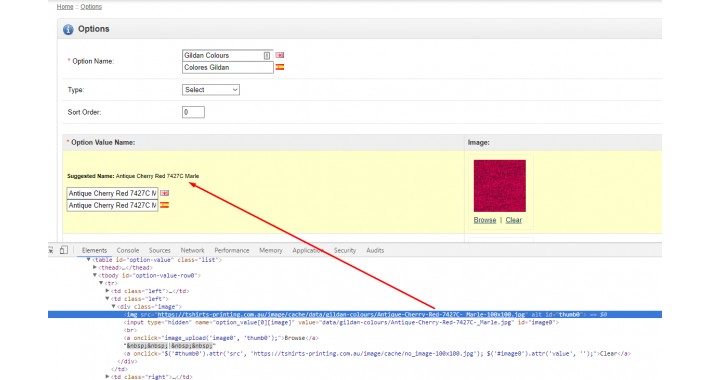
Task: Focus the Sort Order field containing 0
Action: 193,112
